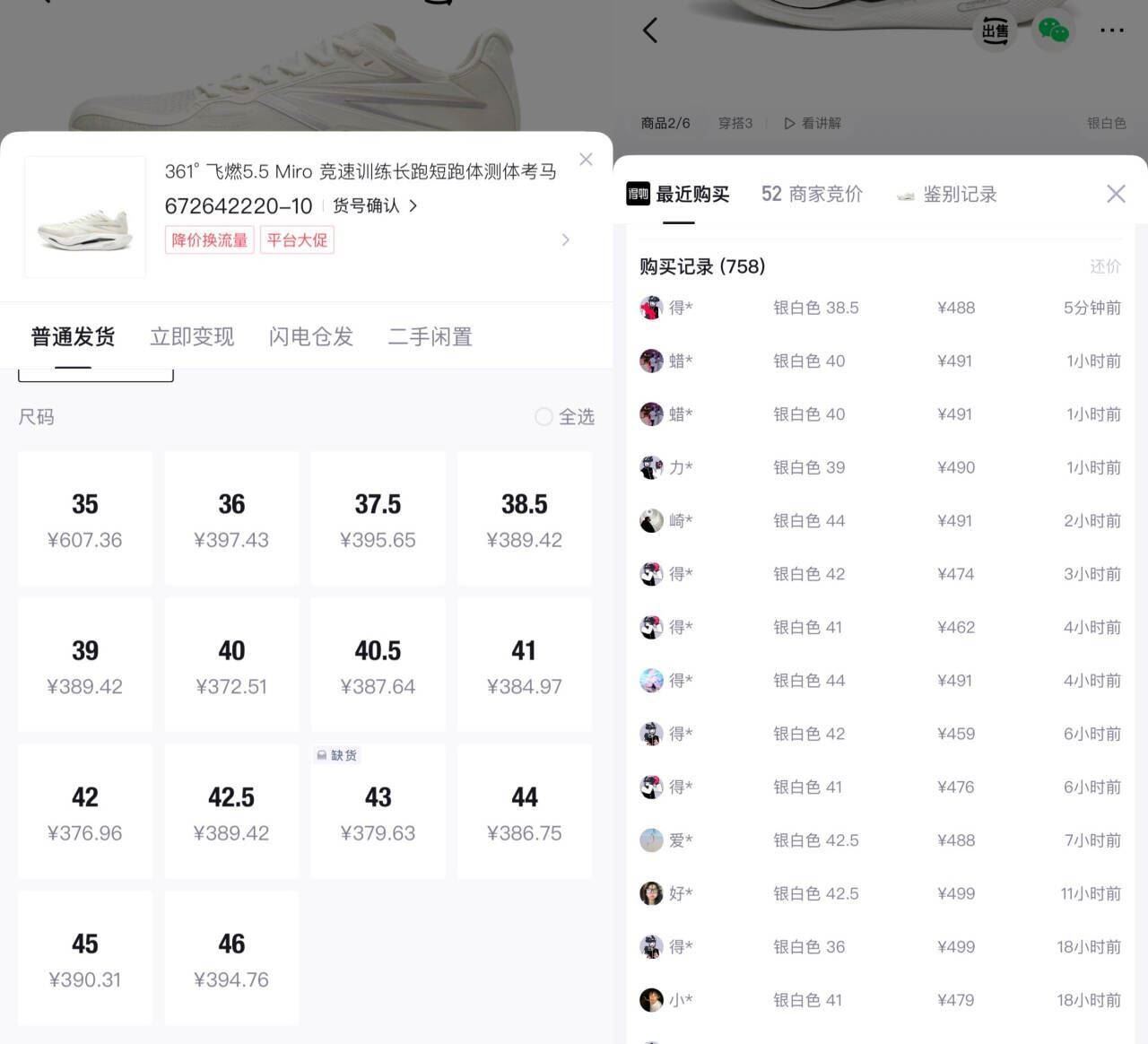The width and height of the screenshot is (1148, 1044).
Task: Tap the back arrow on the right screen
Action: [650, 30]
